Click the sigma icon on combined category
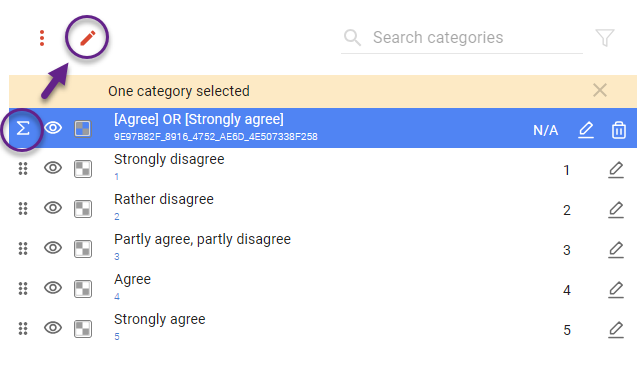The height and width of the screenshot is (368, 637). pyautogui.click(x=23, y=129)
